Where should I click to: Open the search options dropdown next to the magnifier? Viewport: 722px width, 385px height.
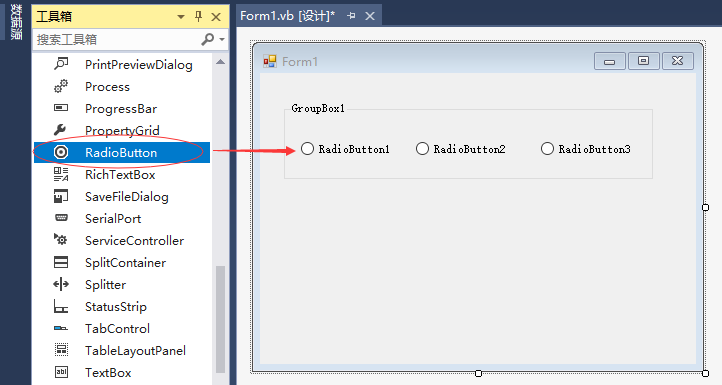click(222, 40)
